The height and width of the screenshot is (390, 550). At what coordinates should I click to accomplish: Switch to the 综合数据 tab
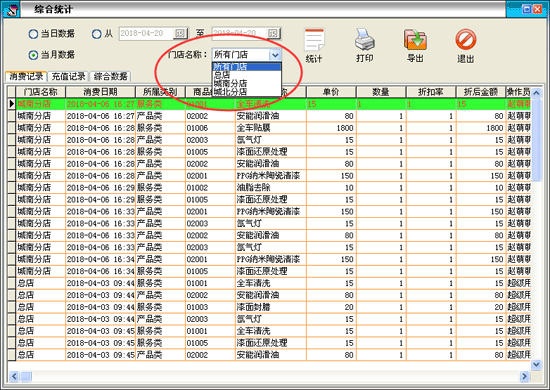110,76
